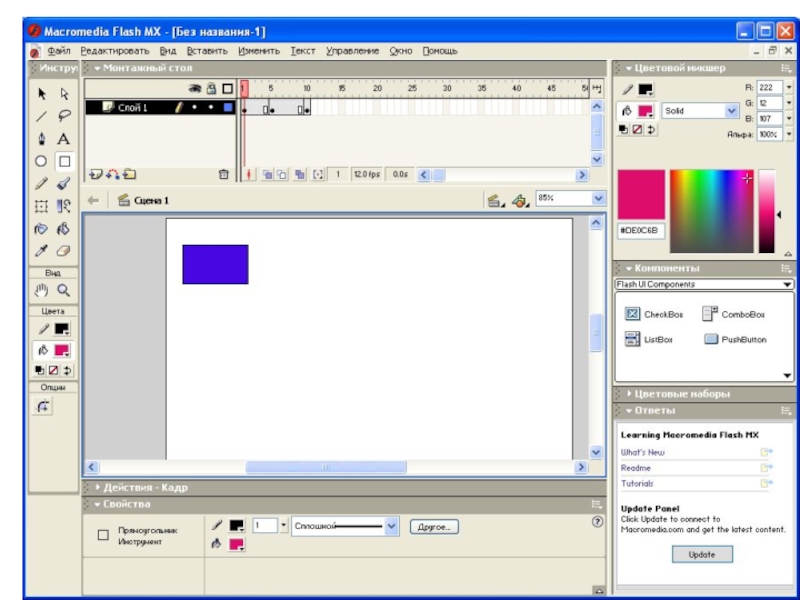Select the Eyedropper tool
This screenshot has height=600, width=800.
42,249
